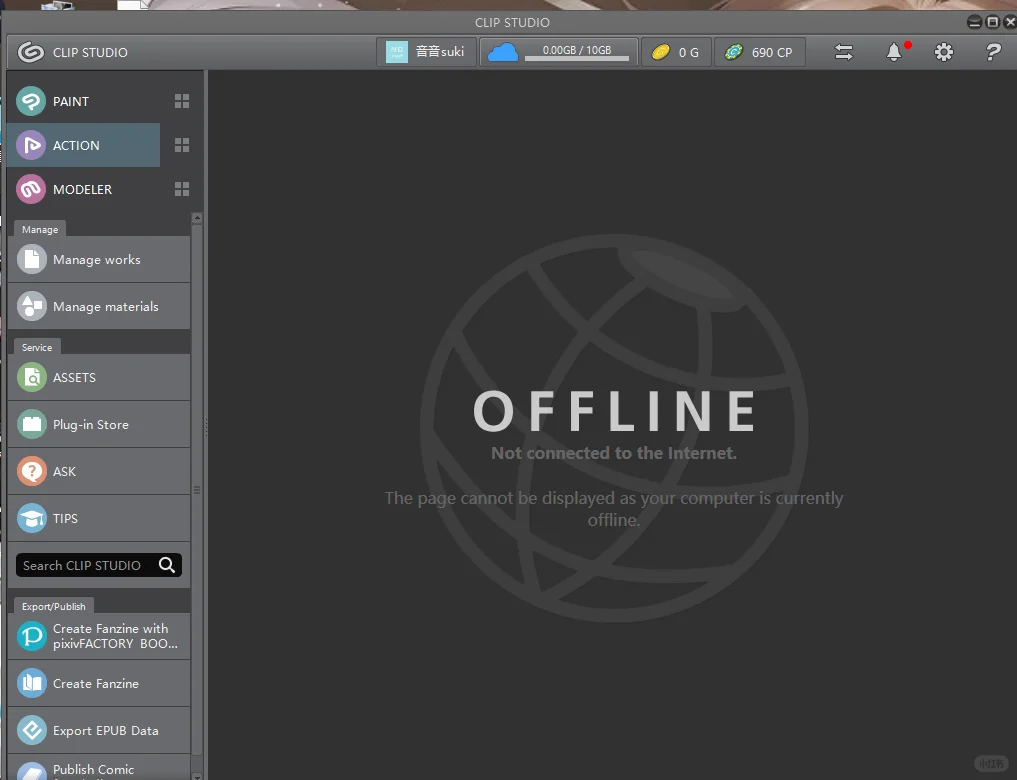Open the ACTION application entry
The width and height of the screenshot is (1017, 780).
pyautogui.click(x=83, y=145)
